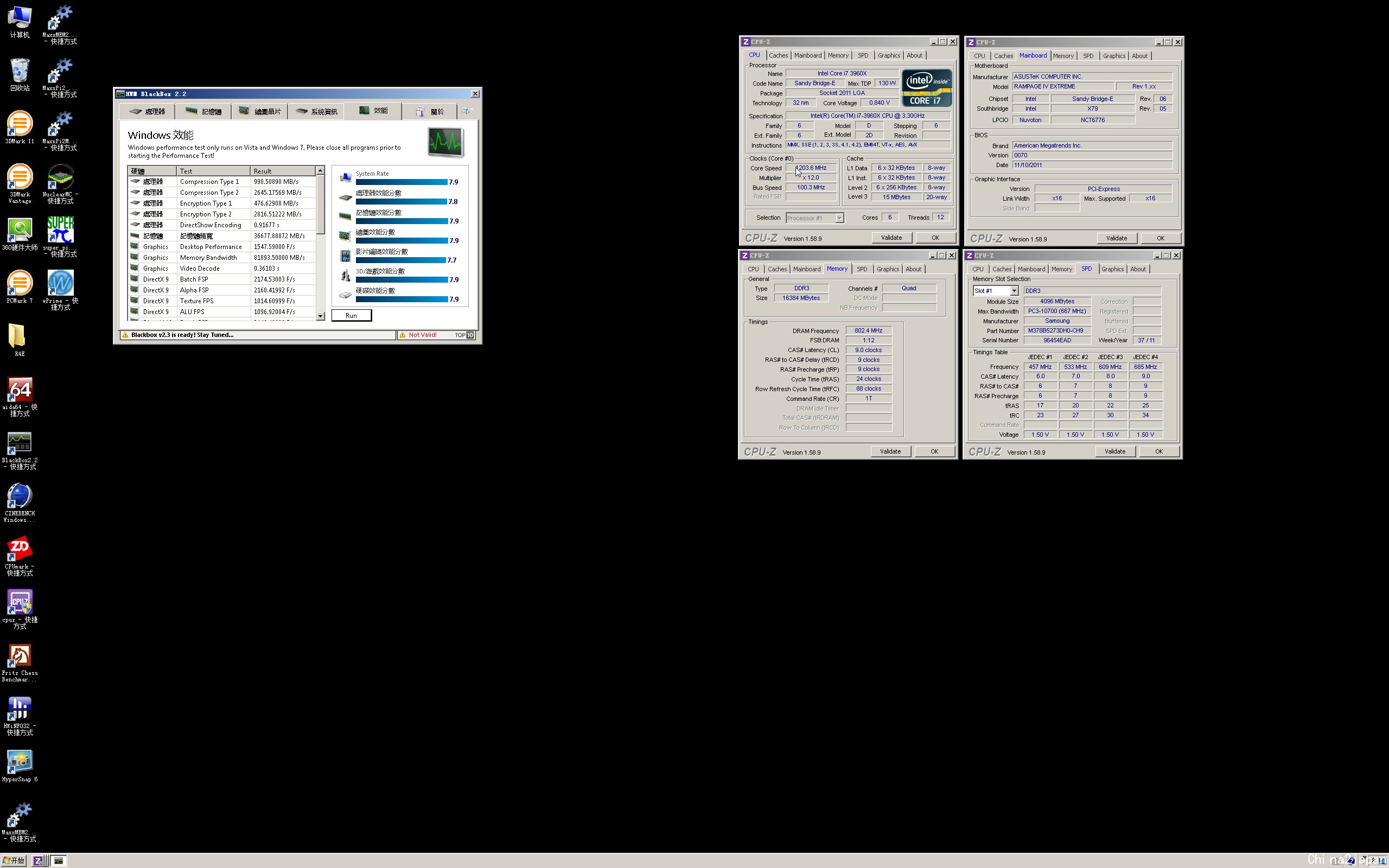Select the Video Decode row
Screen dimensions: 1389x868
(221, 268)
